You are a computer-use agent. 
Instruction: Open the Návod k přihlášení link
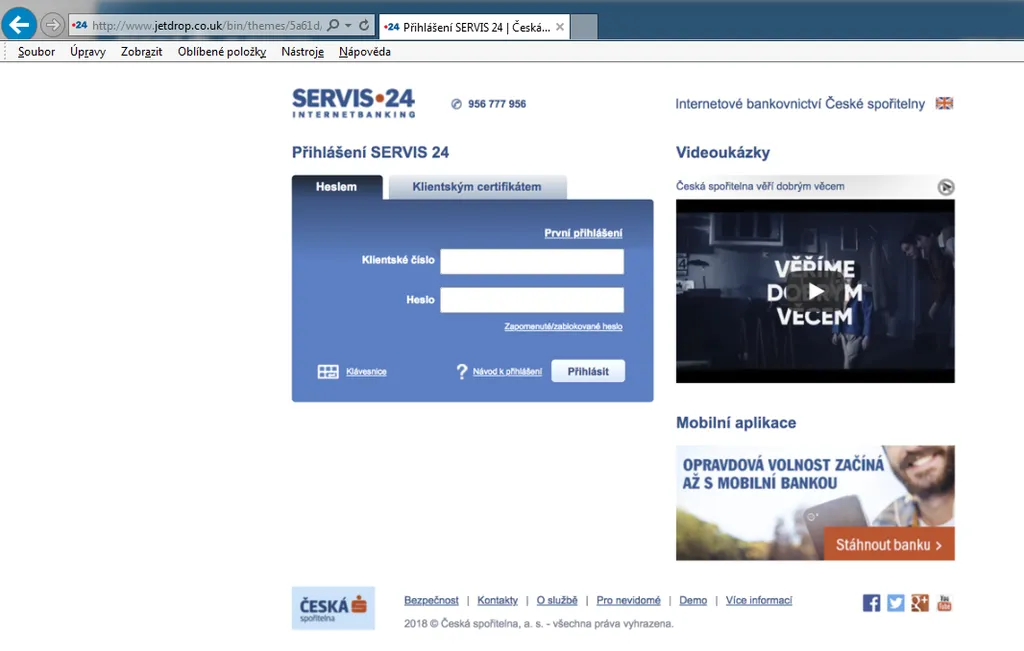tap(507, 372)
